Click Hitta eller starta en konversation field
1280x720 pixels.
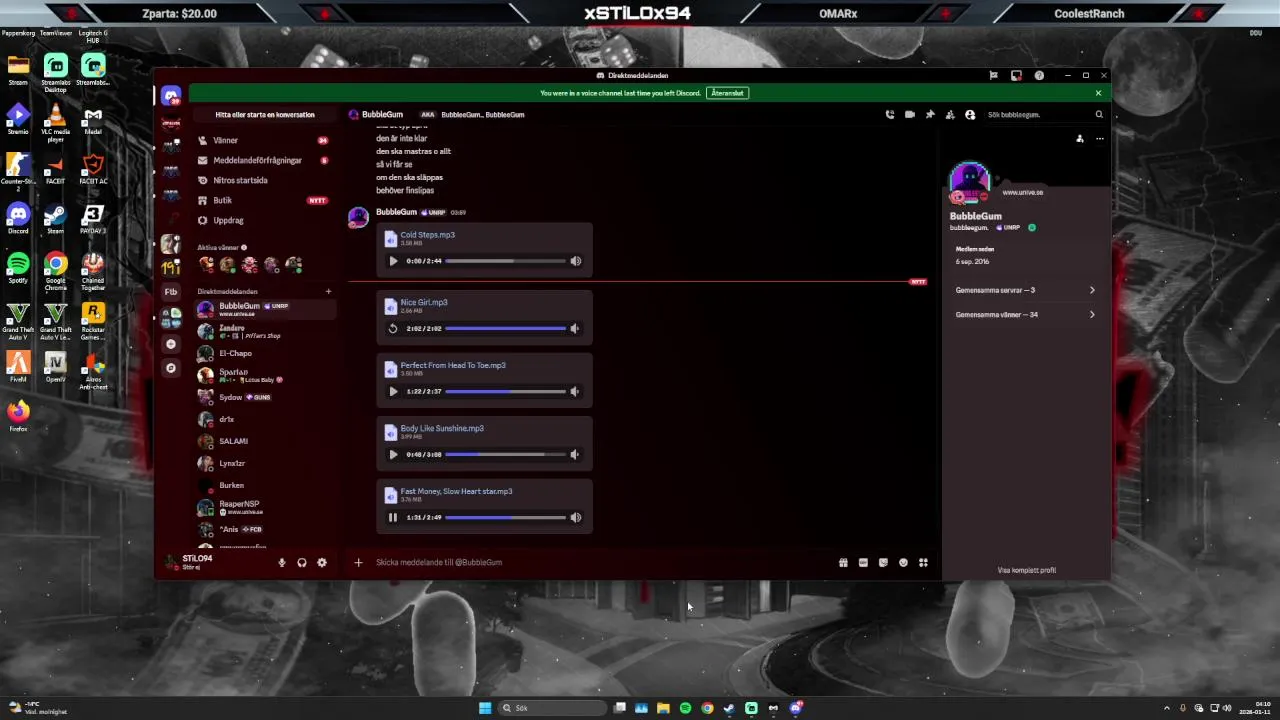click(264, 115)
